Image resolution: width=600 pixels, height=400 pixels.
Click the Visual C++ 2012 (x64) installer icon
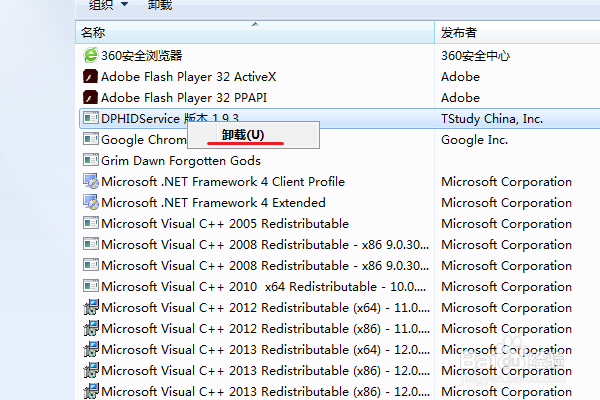tap(91, 307)
